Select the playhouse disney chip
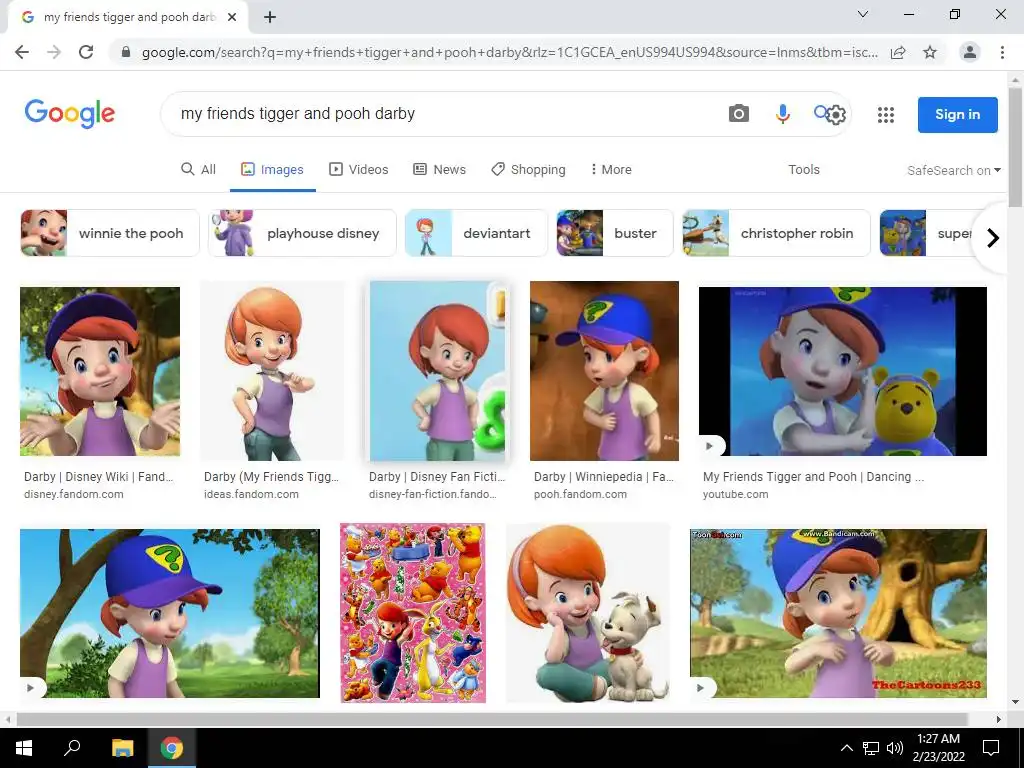The image size is (1024, 768). point(302,233)
